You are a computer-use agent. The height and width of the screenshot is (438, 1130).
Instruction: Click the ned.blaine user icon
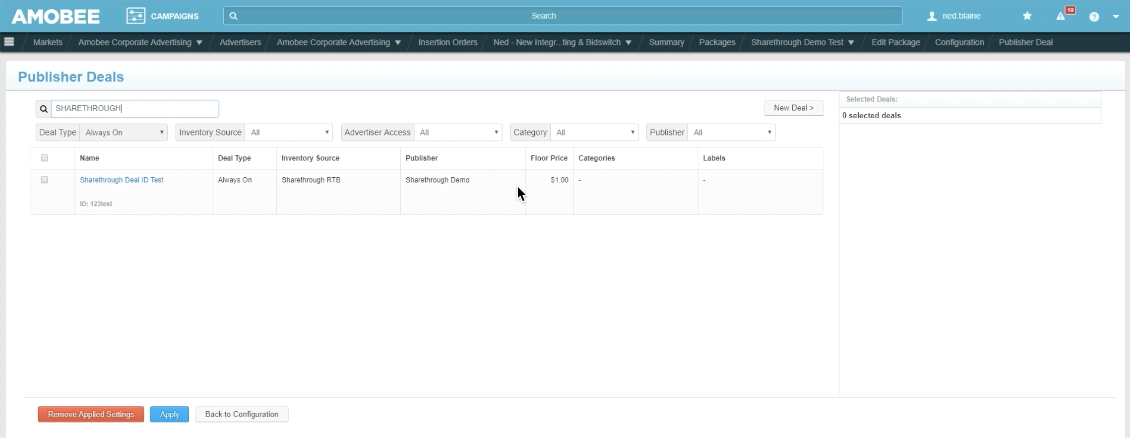[x=932, y=16]
